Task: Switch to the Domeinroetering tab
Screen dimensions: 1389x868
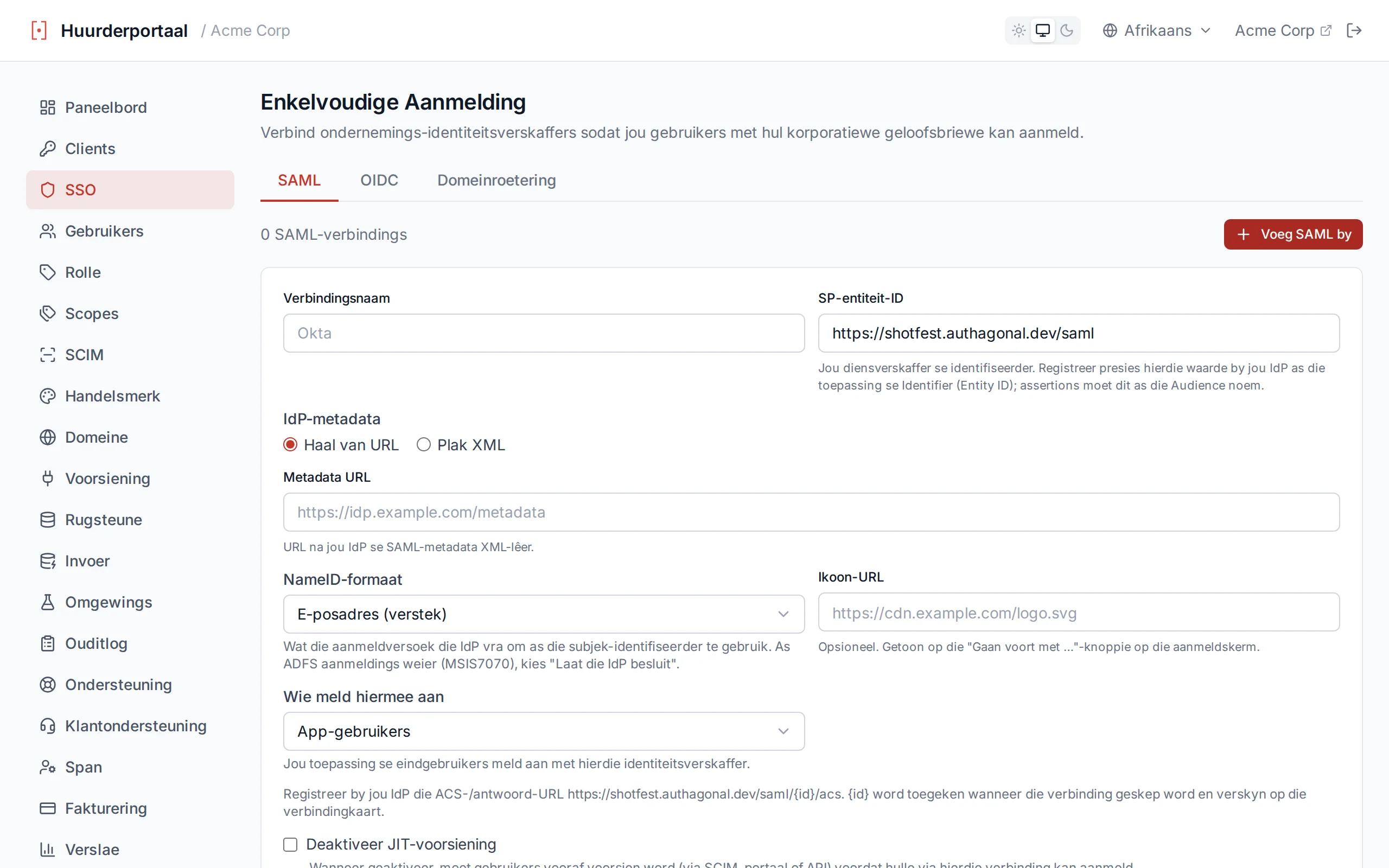Action: point(496,180)
